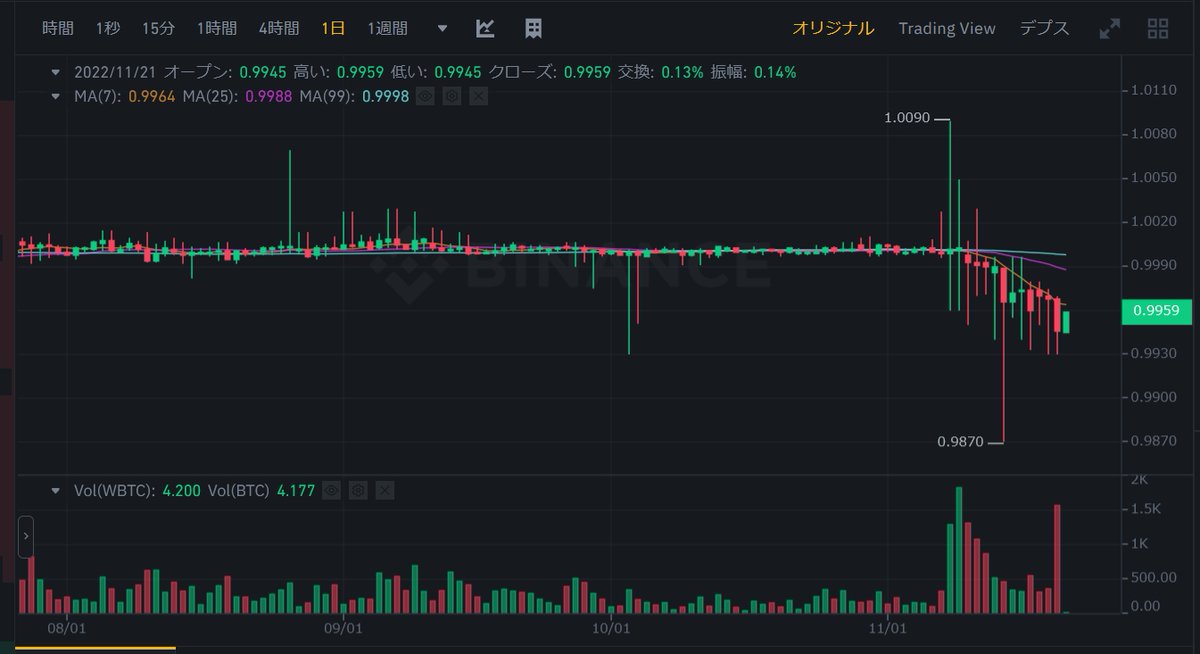Collapse the OHLC date info row arrow
This screenshot has height=654, width=1200.
pos(56,72)
